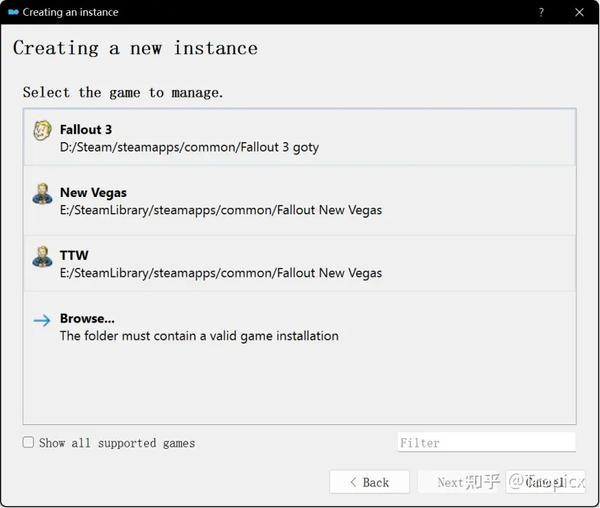The width and height of the screenshot is (600, 508).
Task: Click the TTW installation path text
Action: [221, 273]
